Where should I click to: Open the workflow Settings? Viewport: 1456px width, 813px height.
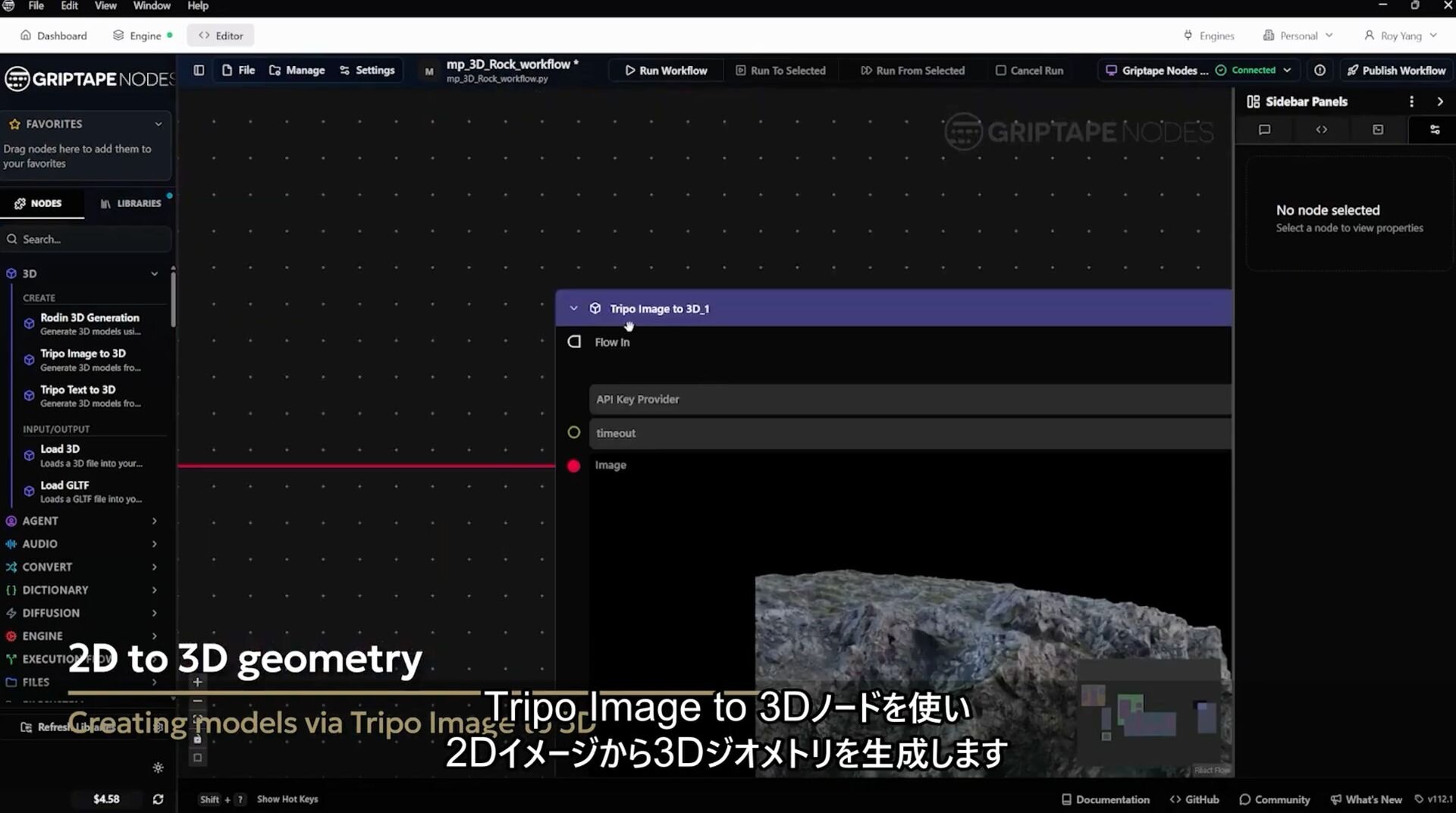367,71
